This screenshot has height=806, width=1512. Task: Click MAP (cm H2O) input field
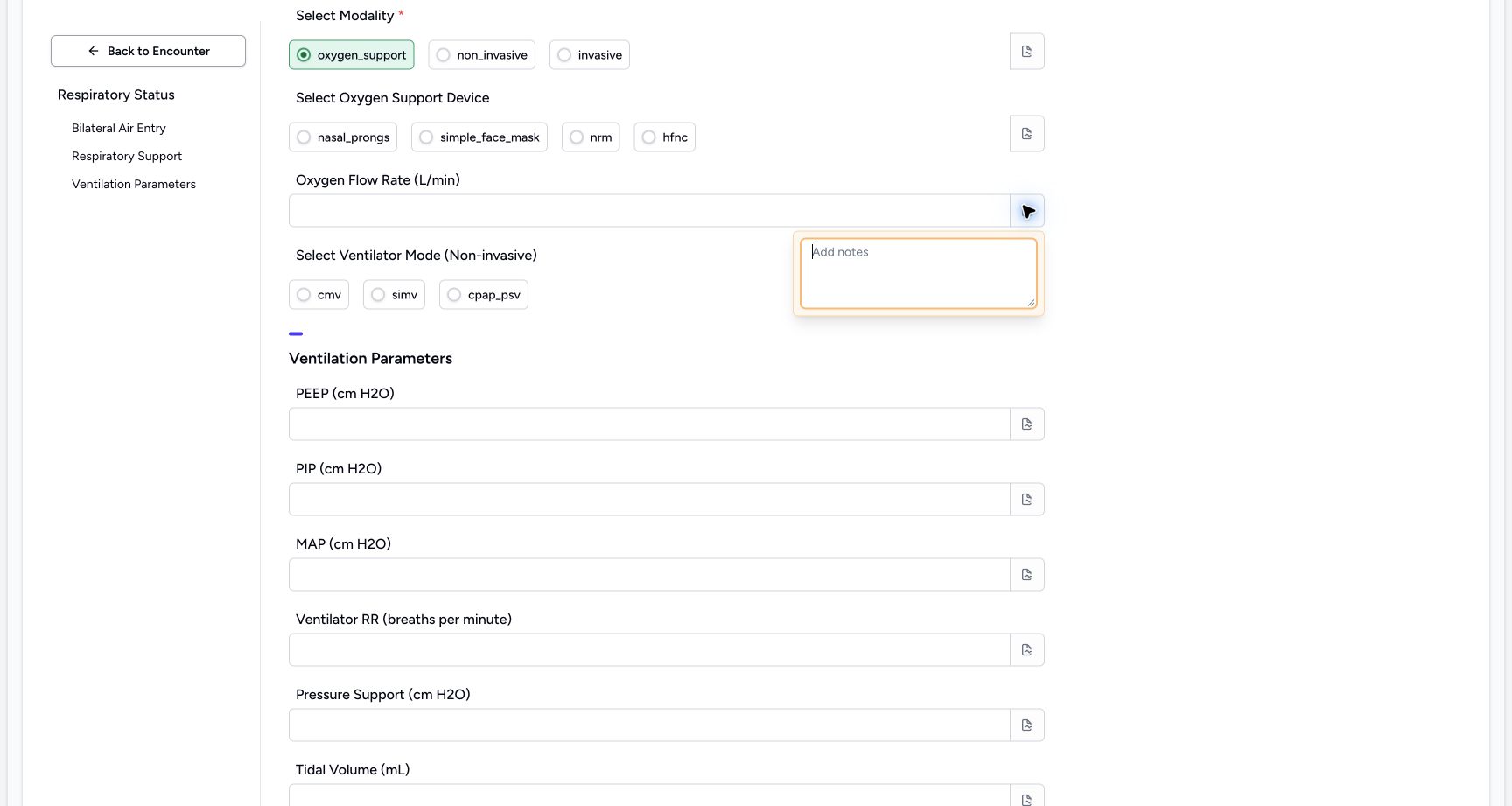tap(649, 575)
